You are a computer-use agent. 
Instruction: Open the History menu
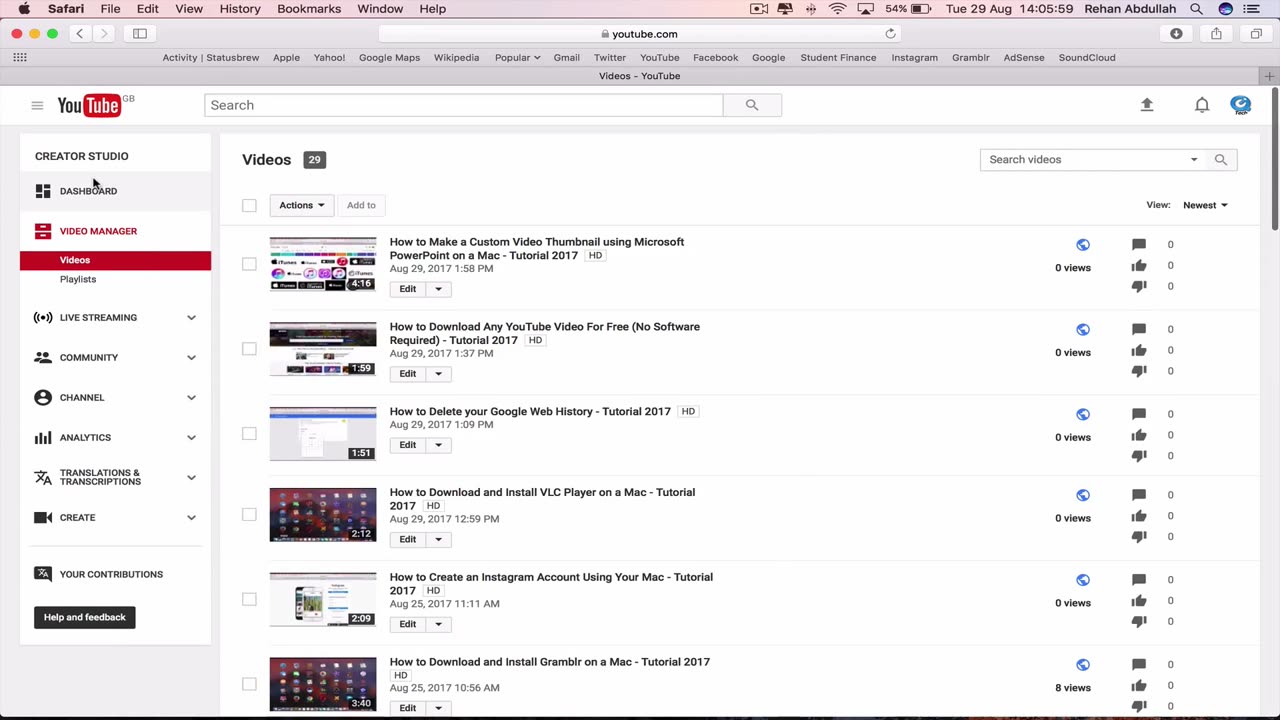pyautogui.click(x=240, y=9)
